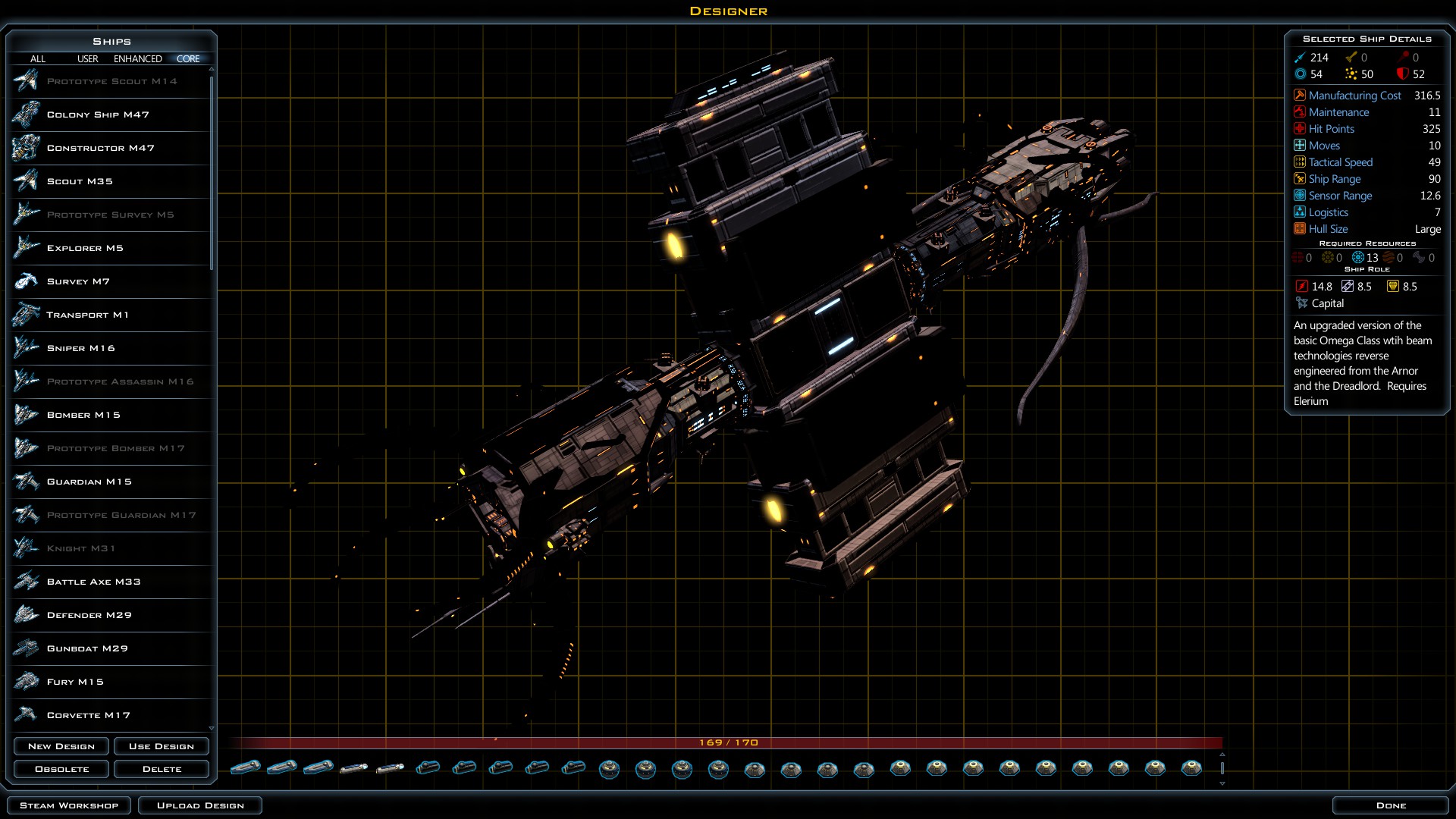Click the red lightning ship role icon
1456x819 pixels.
1301,287
